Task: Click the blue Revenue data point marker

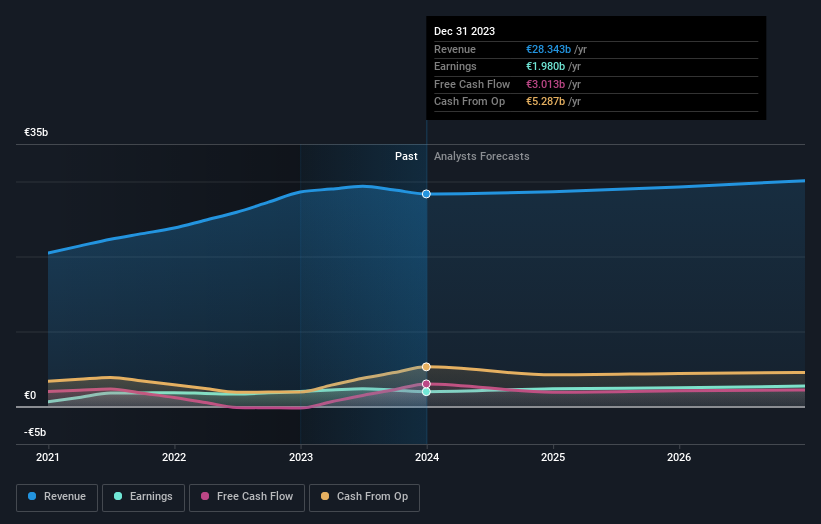Action: 426,194
